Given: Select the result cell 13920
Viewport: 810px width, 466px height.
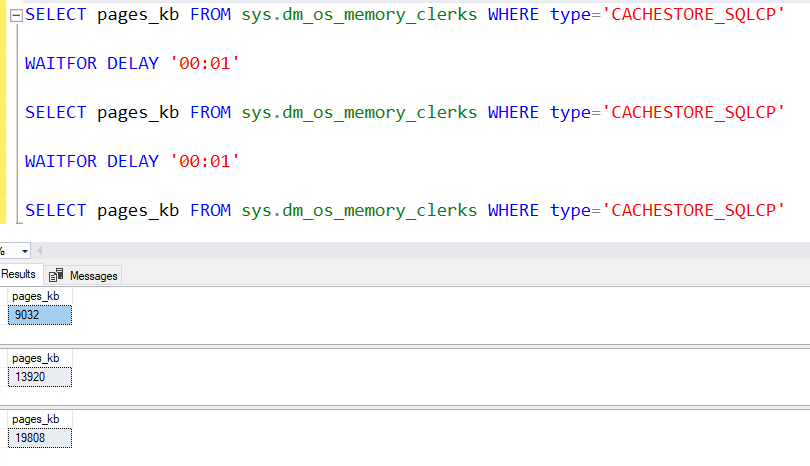Looking at the screenshot, I should (40, 377).
